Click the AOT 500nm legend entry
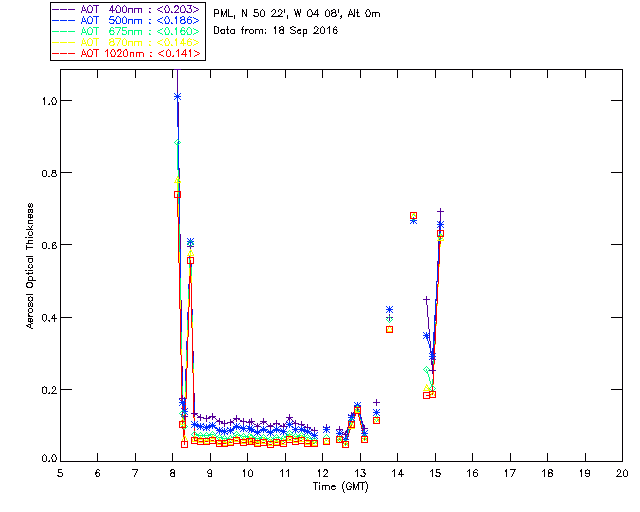The image size is (640, 512). coord(126,20)
